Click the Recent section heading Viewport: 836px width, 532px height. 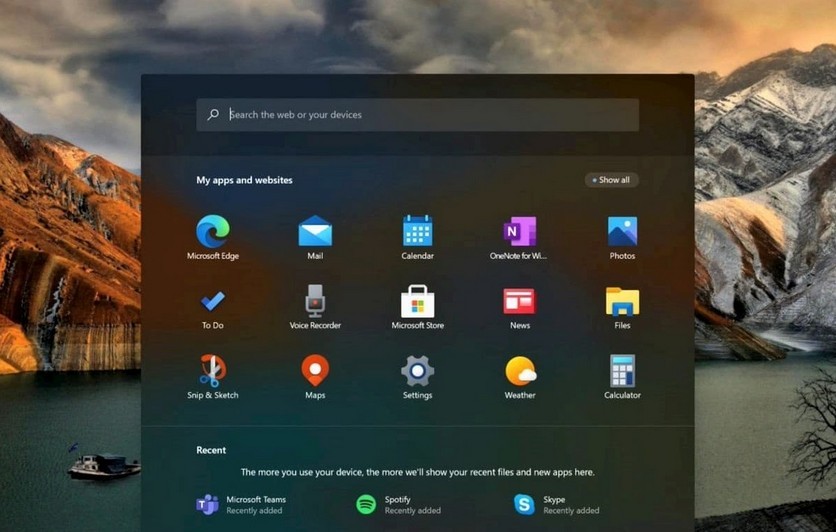pos(211,450)
